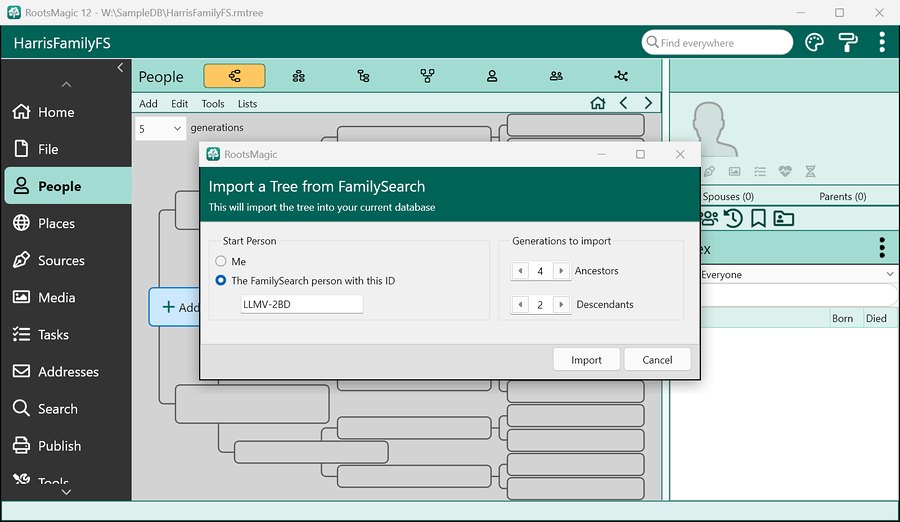This screenshot has height=522, width=900.
Task: Click the family index icon in side panel
Action: pos(709,218)
